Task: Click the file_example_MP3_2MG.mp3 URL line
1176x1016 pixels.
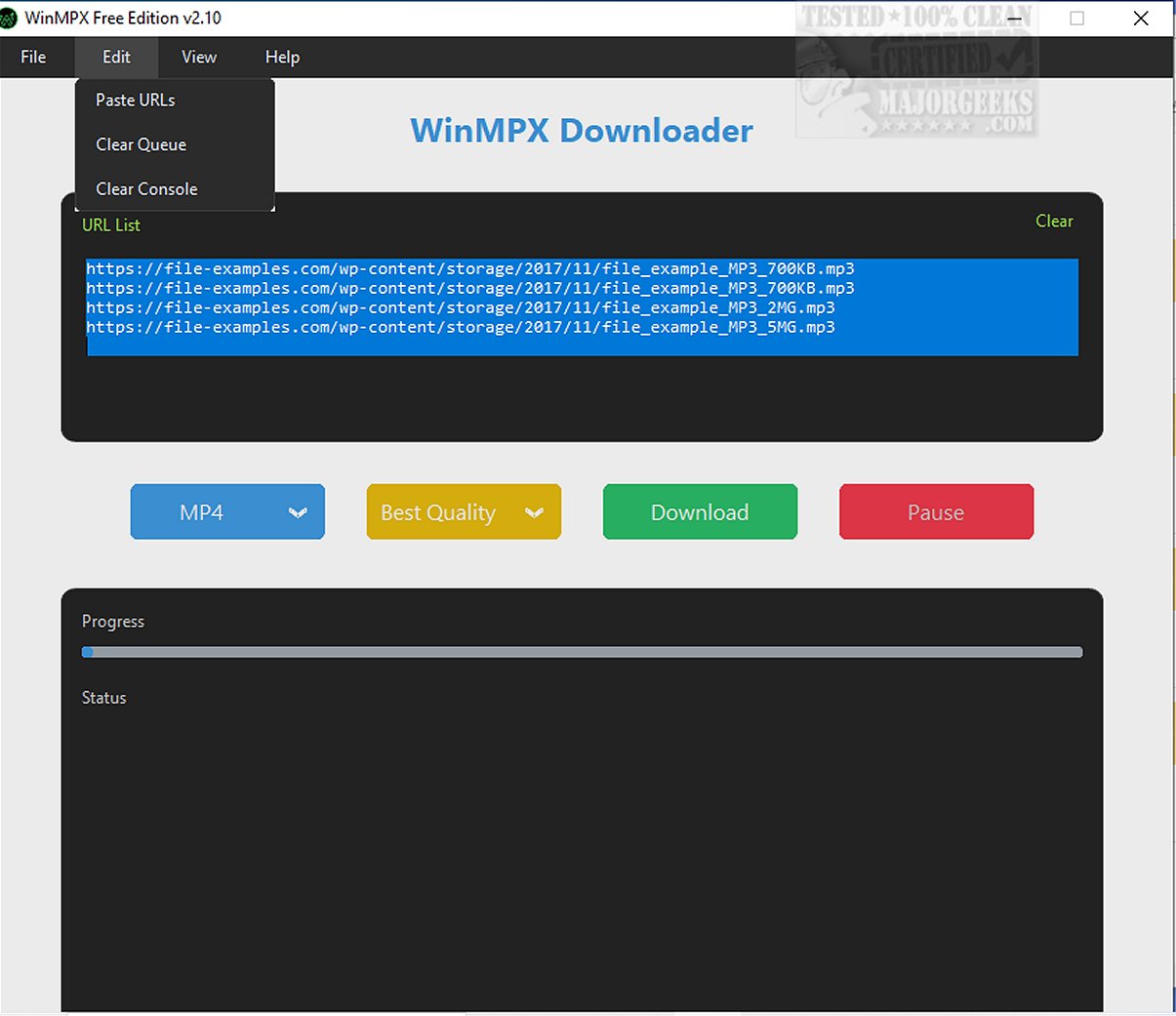Action: coord(461,307)
